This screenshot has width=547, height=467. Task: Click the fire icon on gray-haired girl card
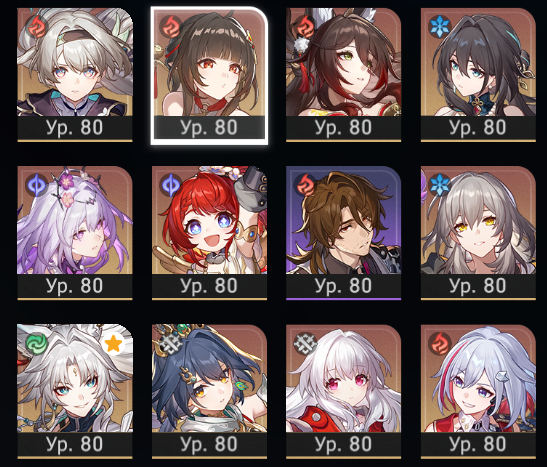click(37, 27)
